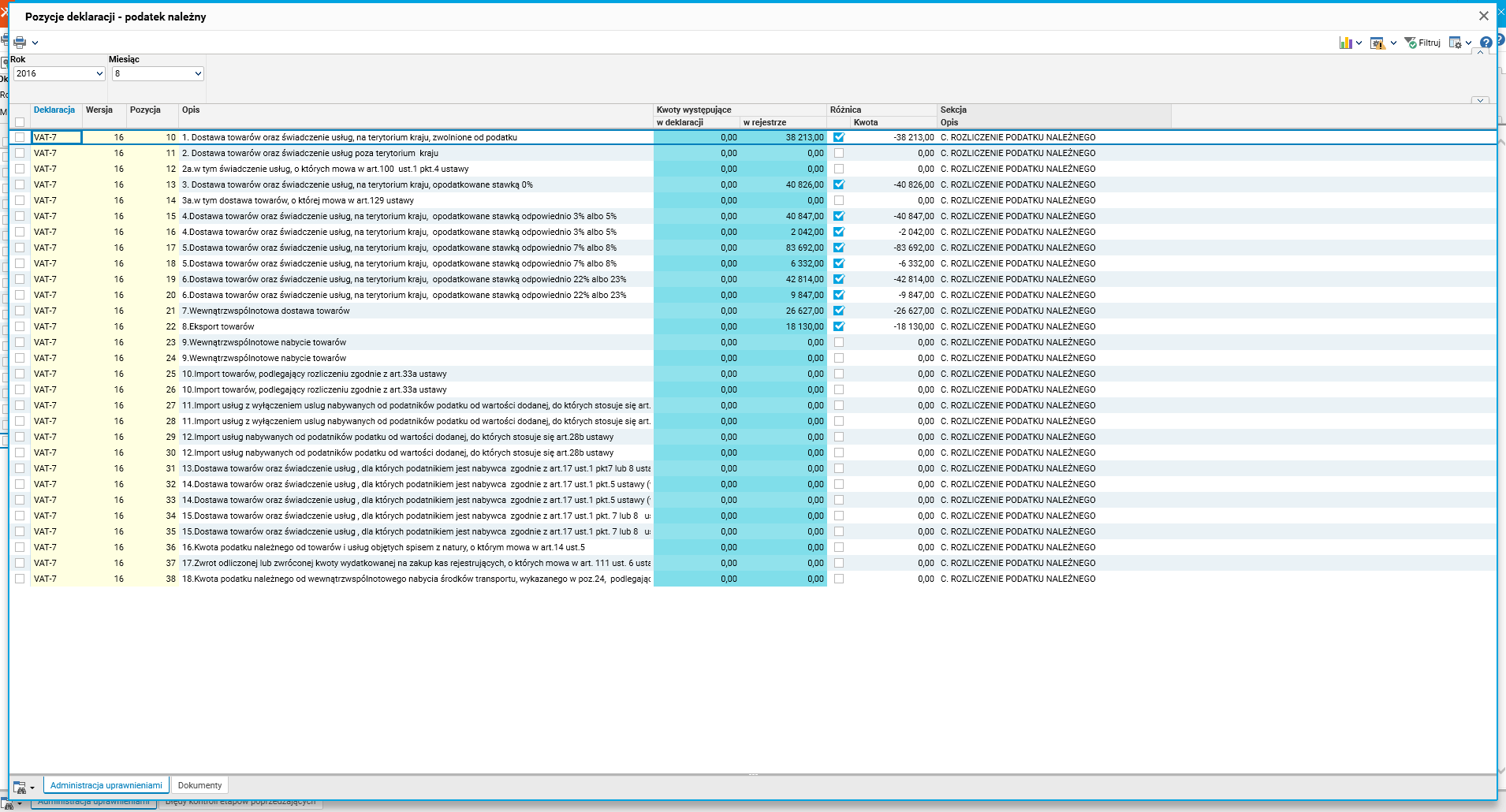Select row '16.Kwota podatku należnego' spis z natury

[383, 547]
